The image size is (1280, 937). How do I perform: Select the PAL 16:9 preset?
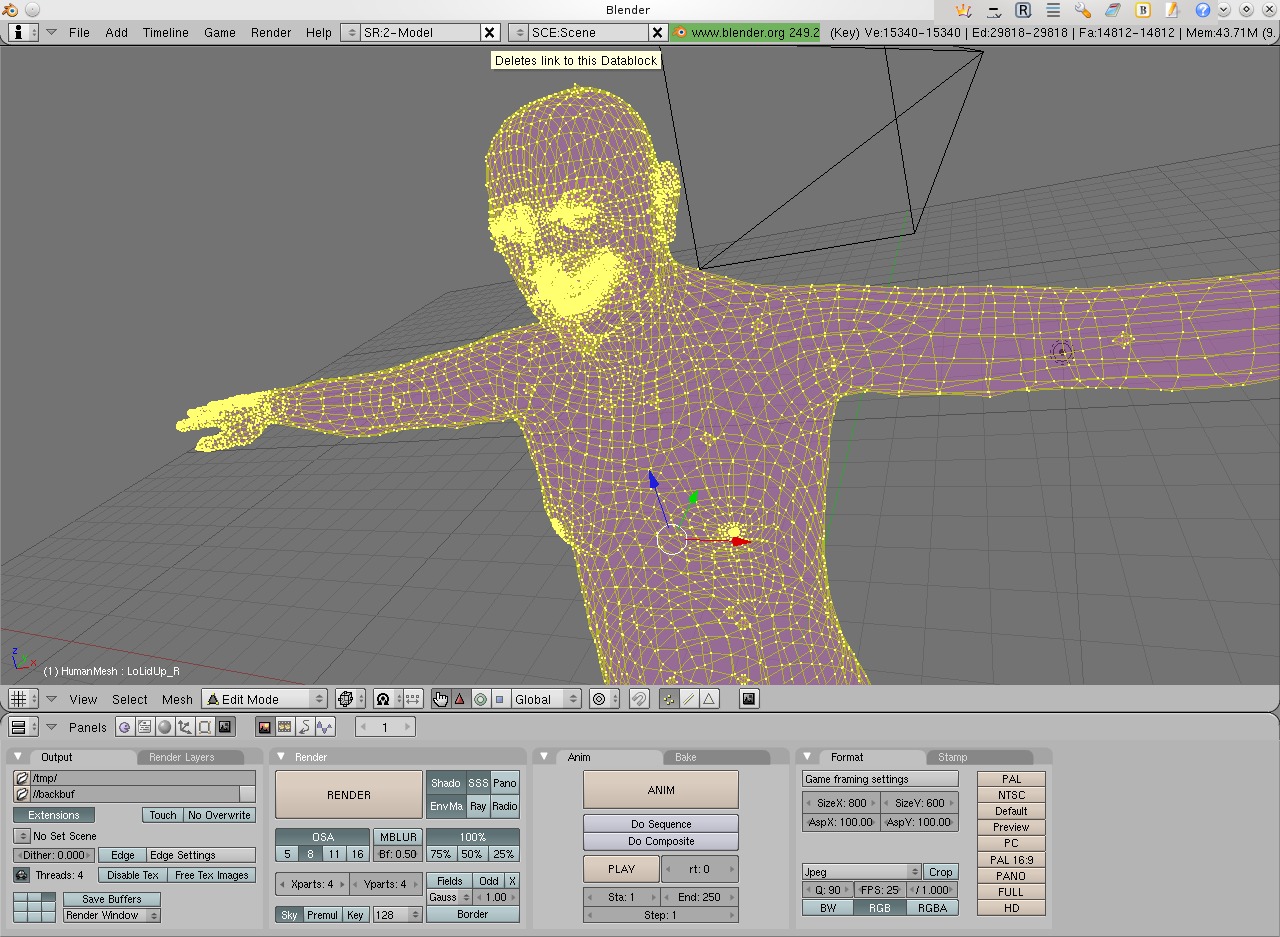tap(1010, 859)
